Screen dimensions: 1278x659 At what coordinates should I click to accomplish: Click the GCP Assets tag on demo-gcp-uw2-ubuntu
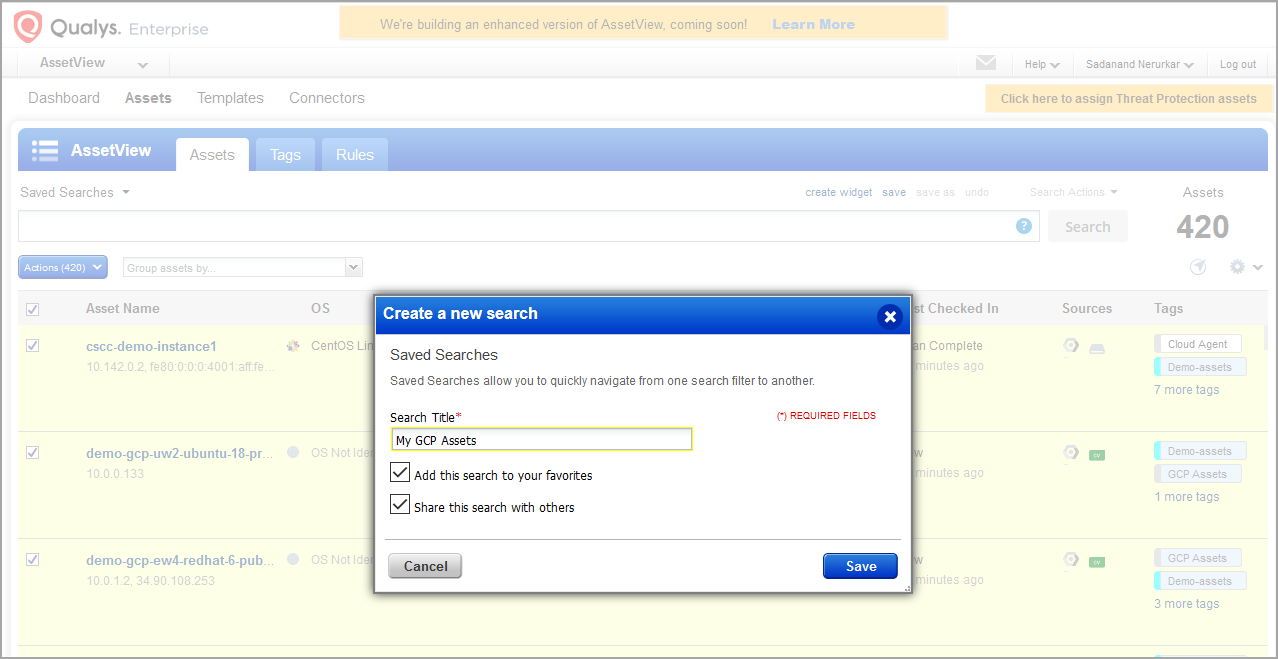point(1197,474)
